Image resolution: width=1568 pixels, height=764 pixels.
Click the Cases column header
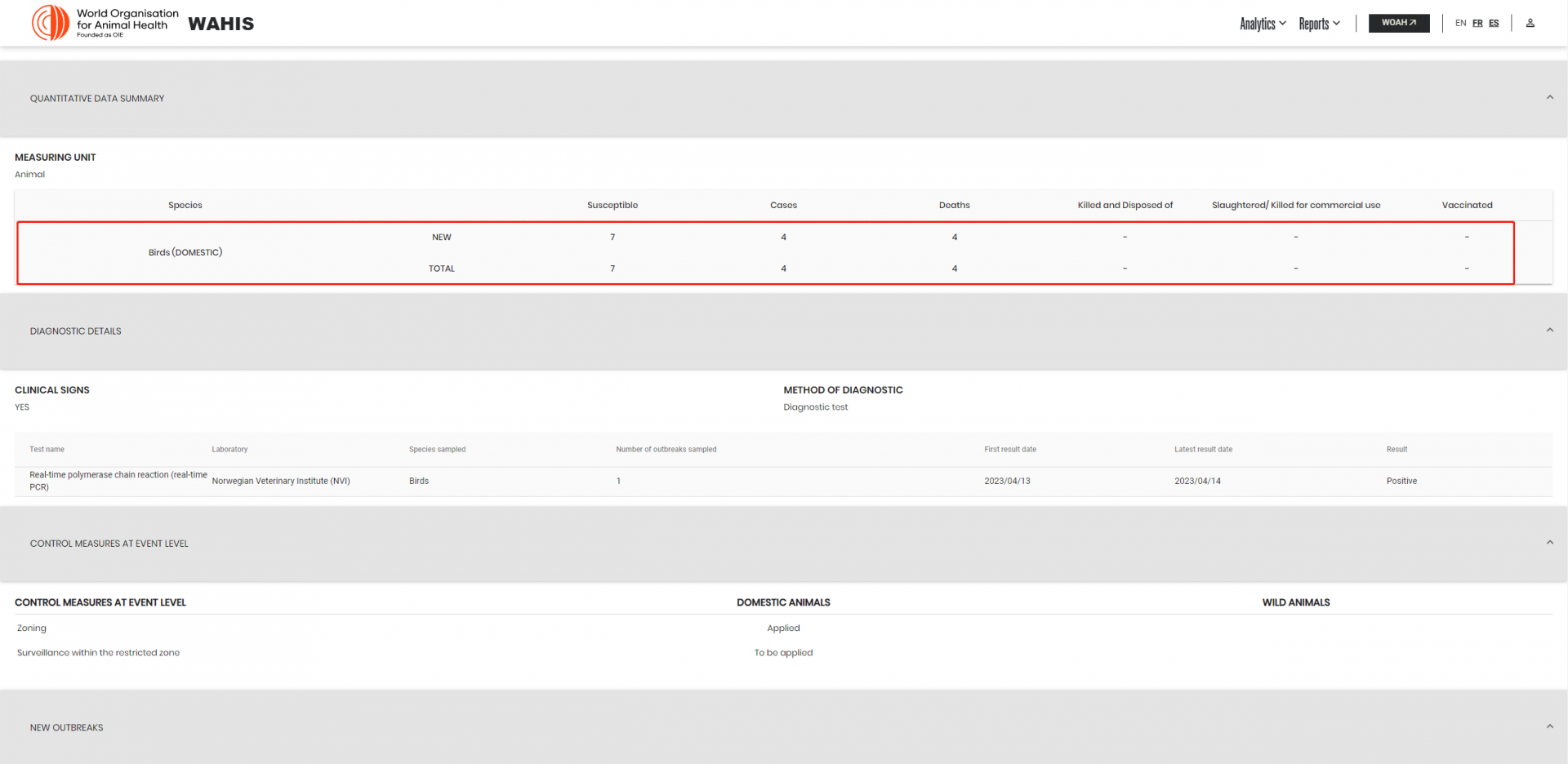click(x=783, y=205)
